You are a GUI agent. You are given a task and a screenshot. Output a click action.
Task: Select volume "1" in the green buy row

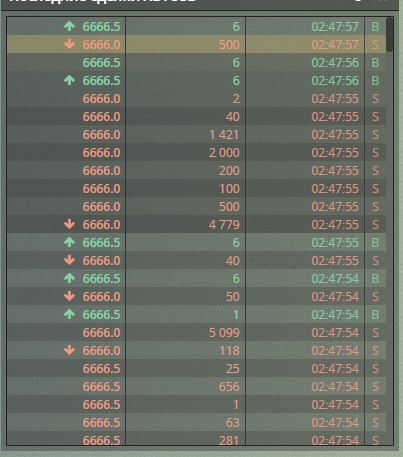tap(236, 315)
